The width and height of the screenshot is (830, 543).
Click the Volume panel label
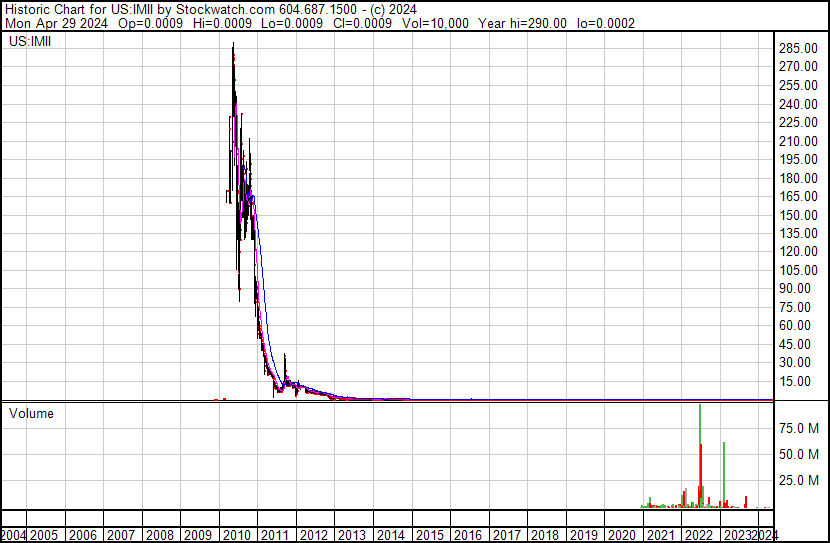(x=31, y=413)
